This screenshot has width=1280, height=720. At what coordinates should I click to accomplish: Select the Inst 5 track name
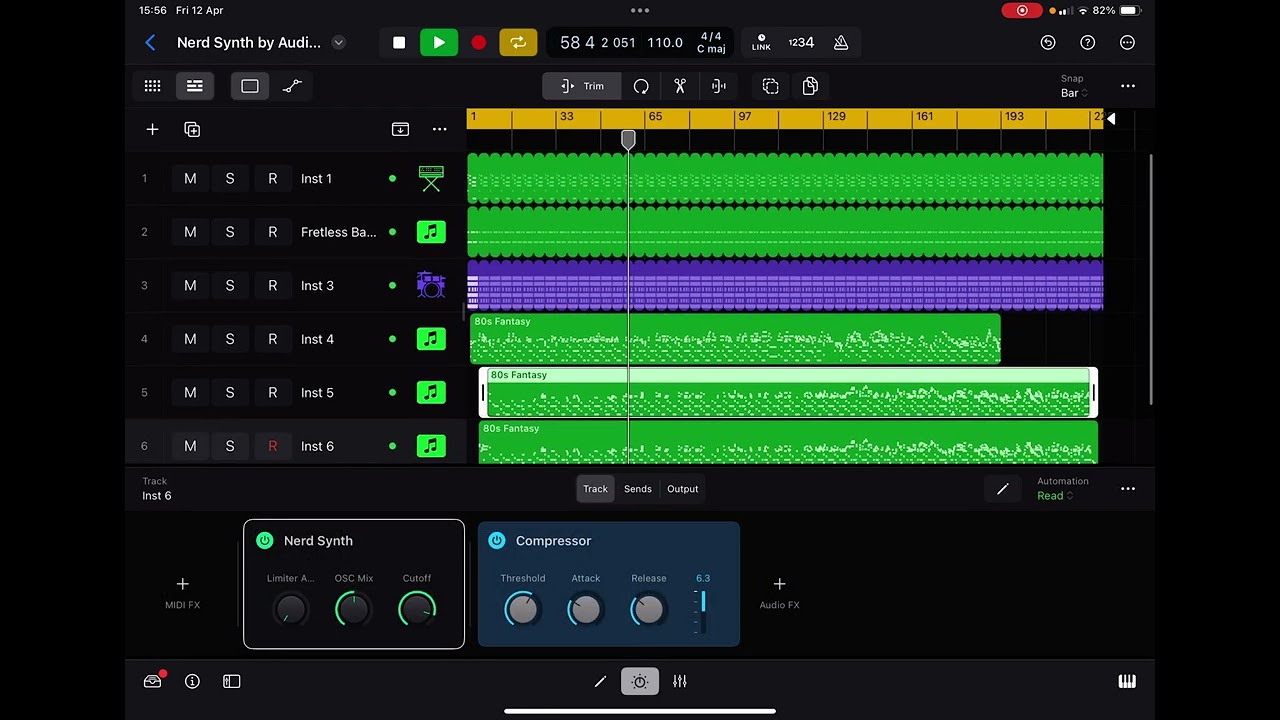(x=317, y=392)
